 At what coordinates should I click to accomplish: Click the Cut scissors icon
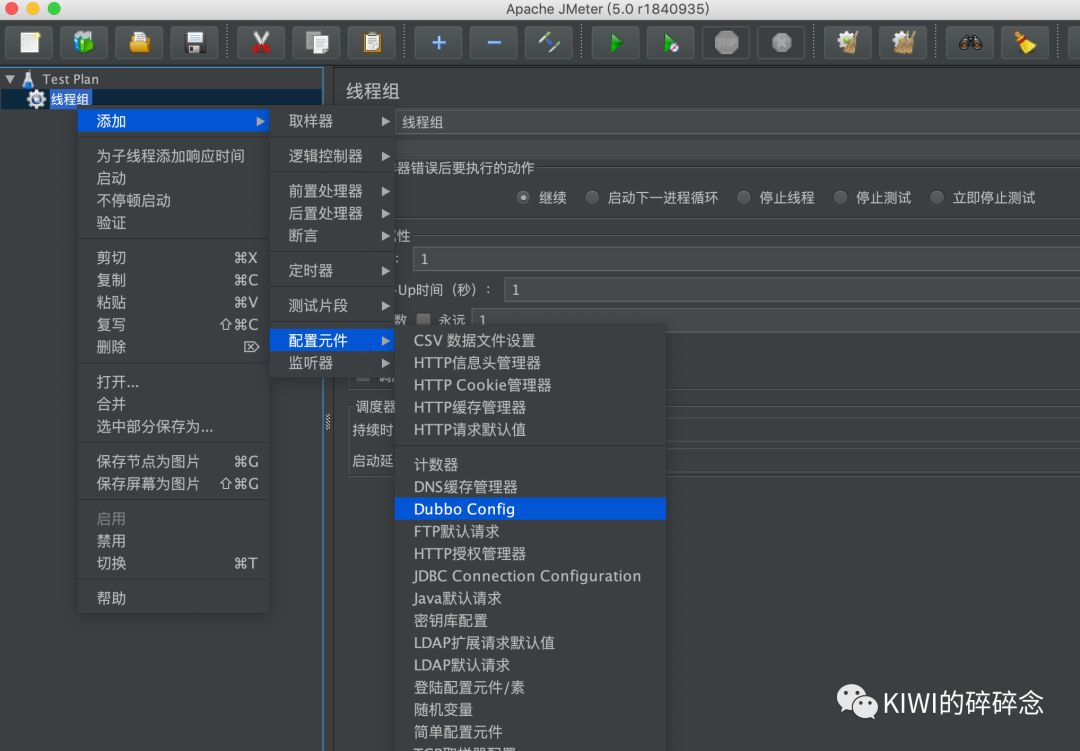click(x=261, y=43)
